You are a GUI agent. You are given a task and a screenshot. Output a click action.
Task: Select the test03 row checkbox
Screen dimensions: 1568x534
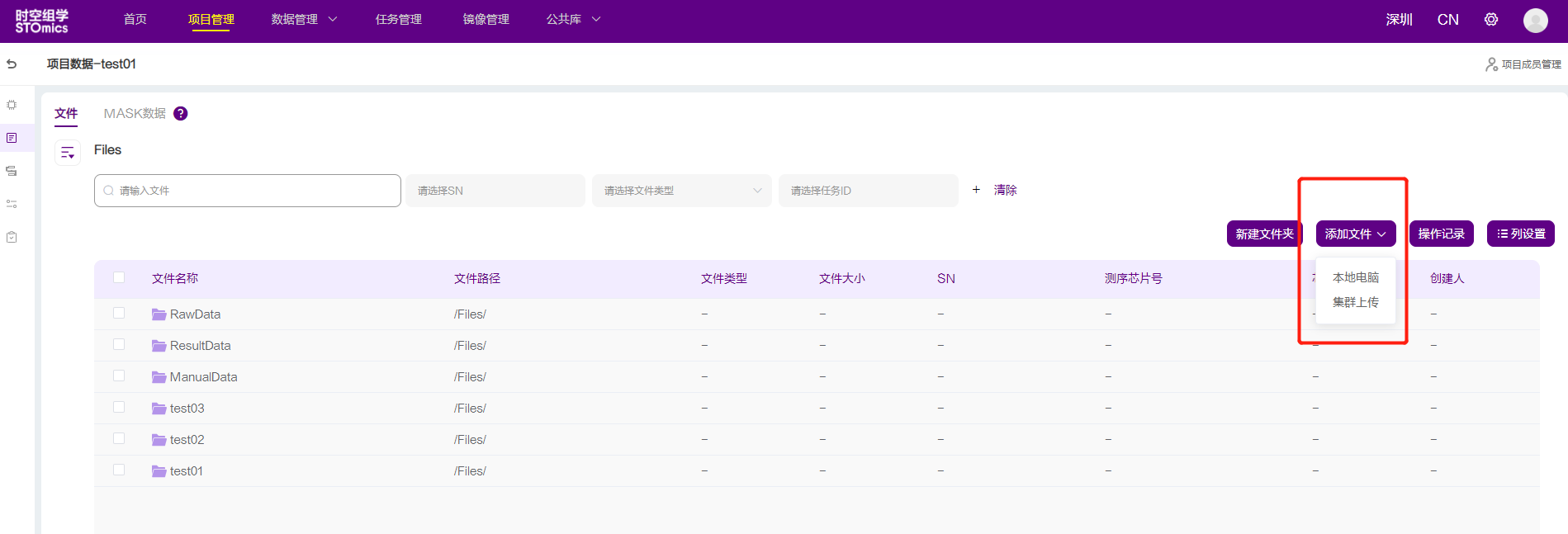(119, 408)
